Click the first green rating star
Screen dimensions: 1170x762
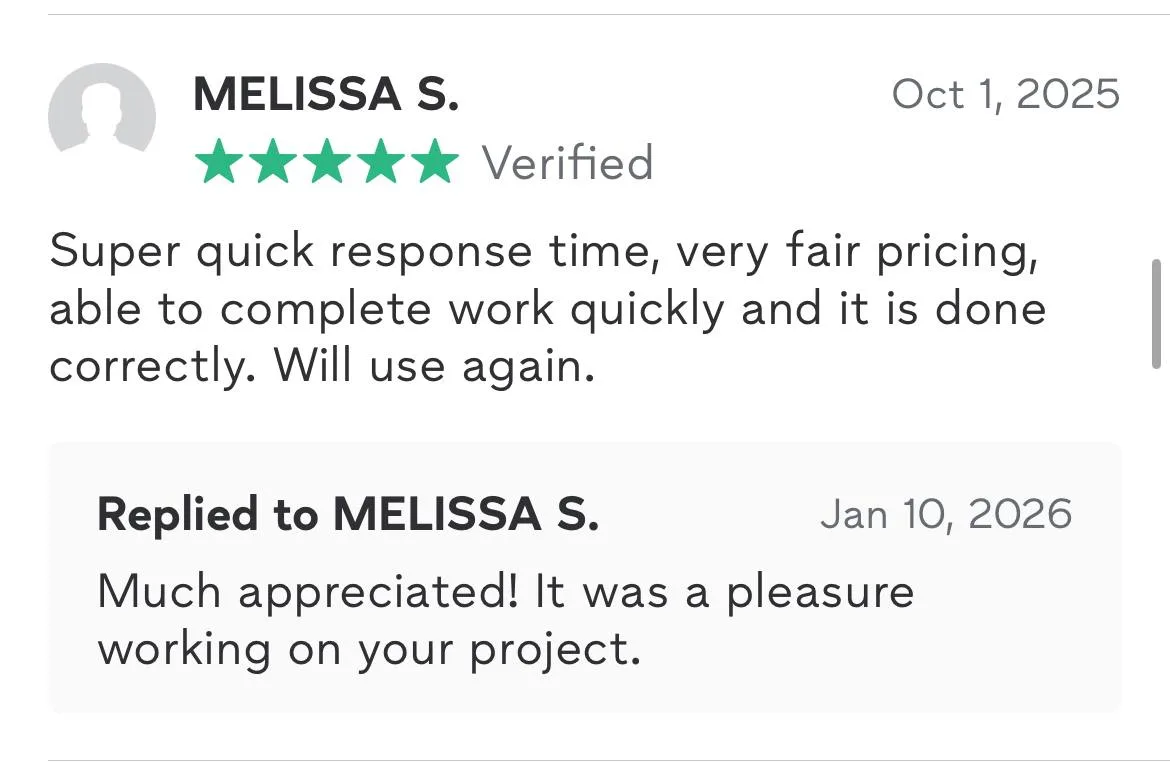(217, 163)
